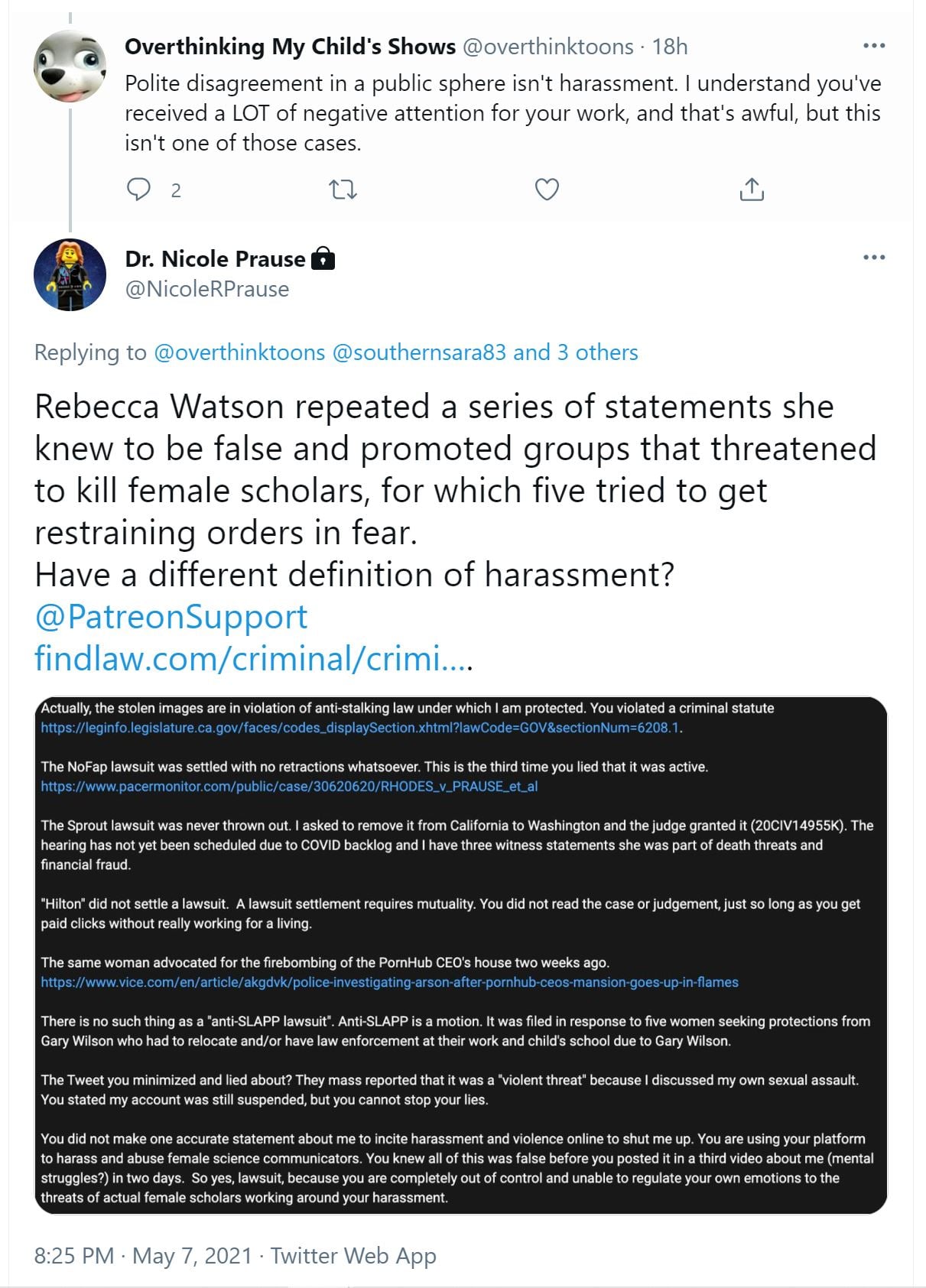
Task: Like the tweet about polite disagreement
Action: tap(547, 190)
